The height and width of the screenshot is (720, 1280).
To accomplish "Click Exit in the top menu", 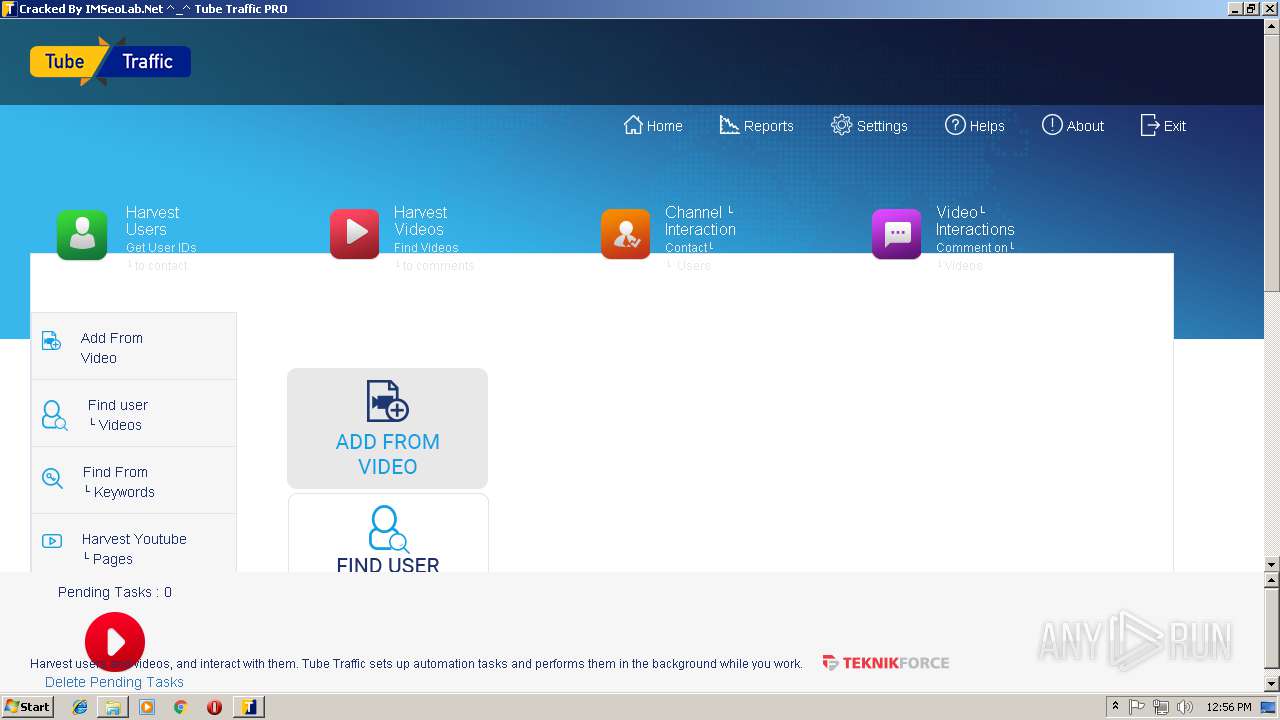I will [x=1163, y=125].
